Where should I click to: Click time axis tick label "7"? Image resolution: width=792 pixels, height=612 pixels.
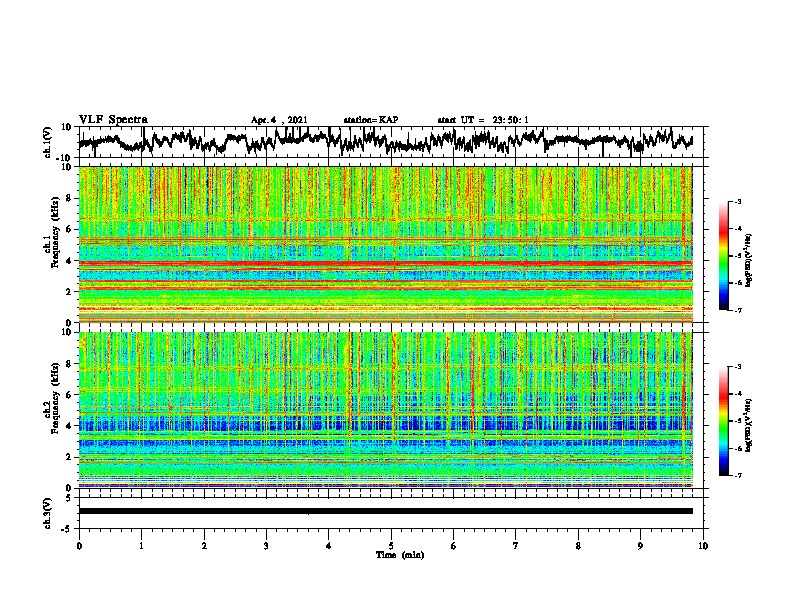click(516, 546)
